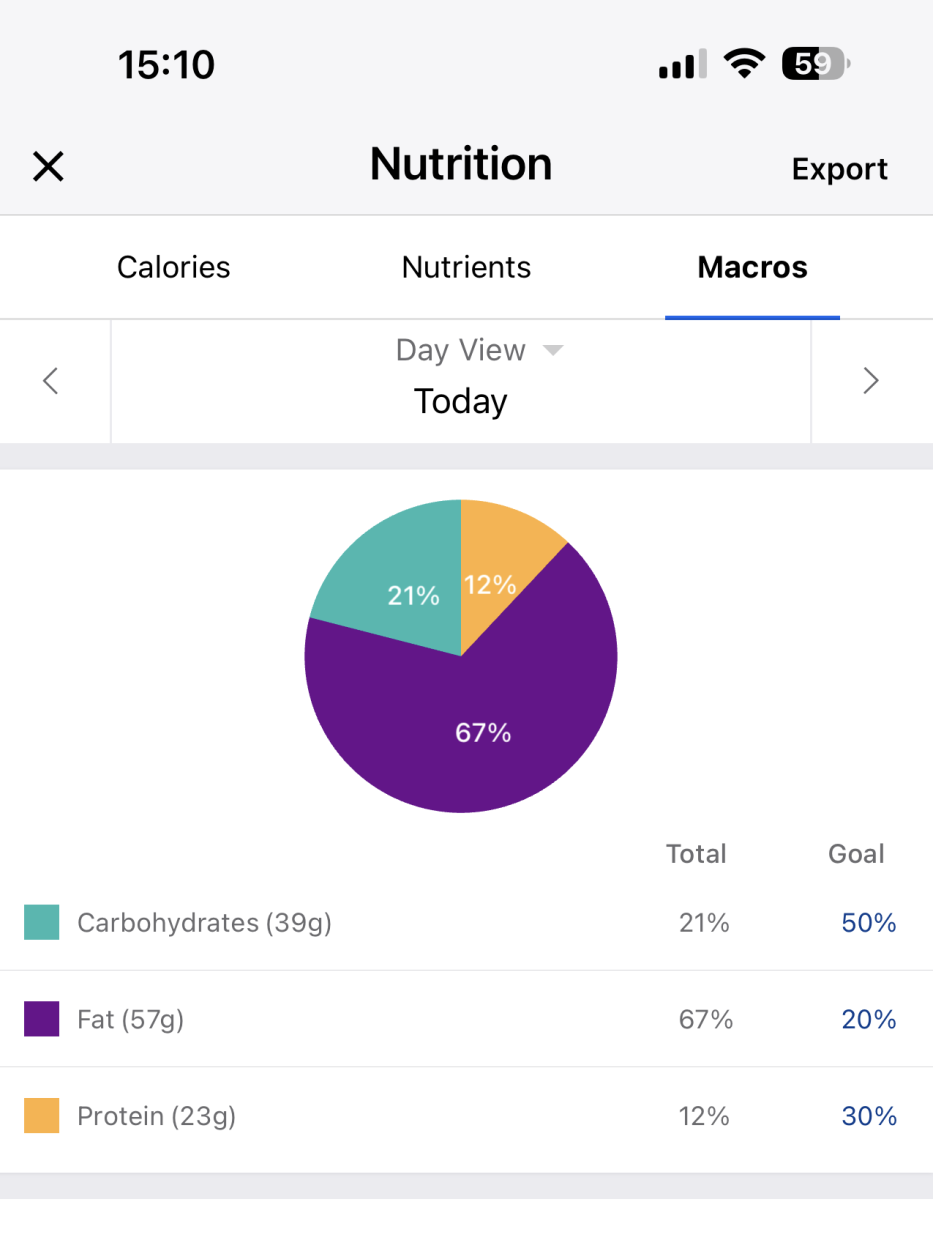
Task: Select the Macros tab
Action: [x=752, y=268]
